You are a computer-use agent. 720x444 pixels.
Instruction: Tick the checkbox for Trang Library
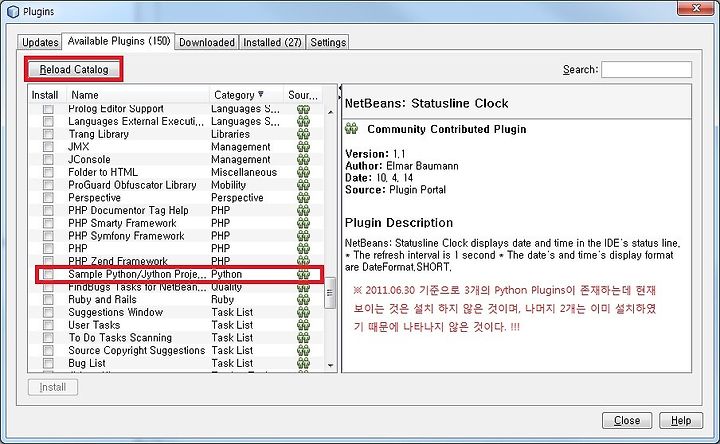(x=48, y=134)
